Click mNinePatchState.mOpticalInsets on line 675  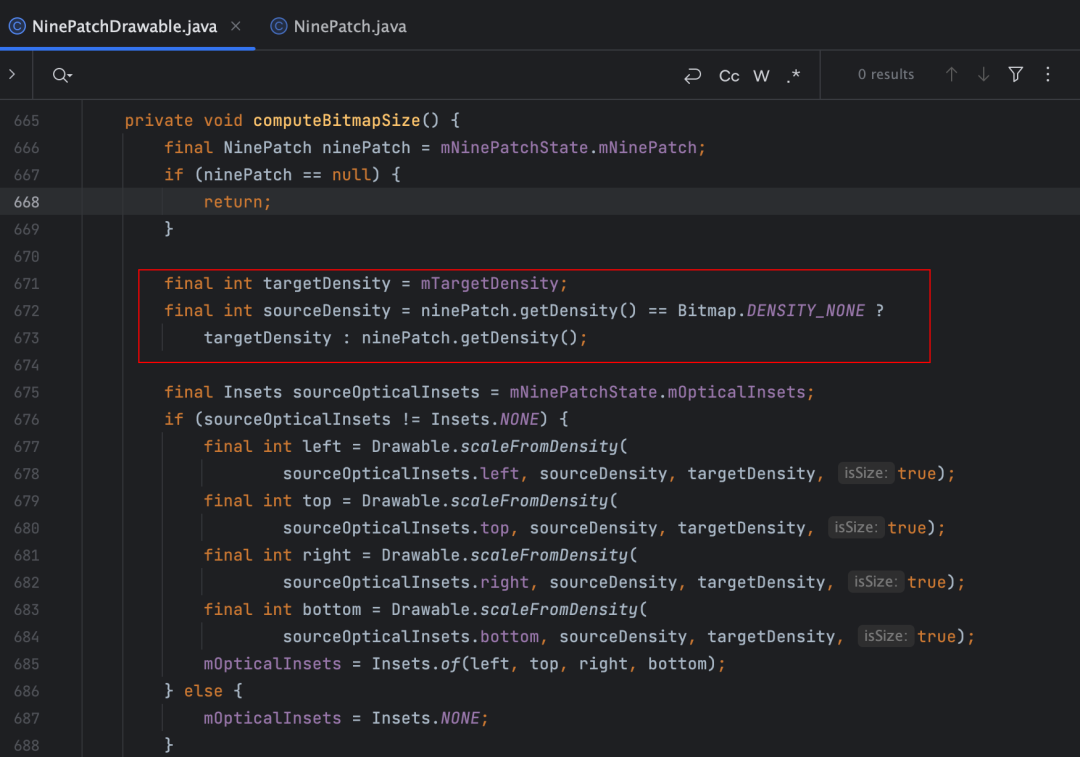[x=657, y=393]
